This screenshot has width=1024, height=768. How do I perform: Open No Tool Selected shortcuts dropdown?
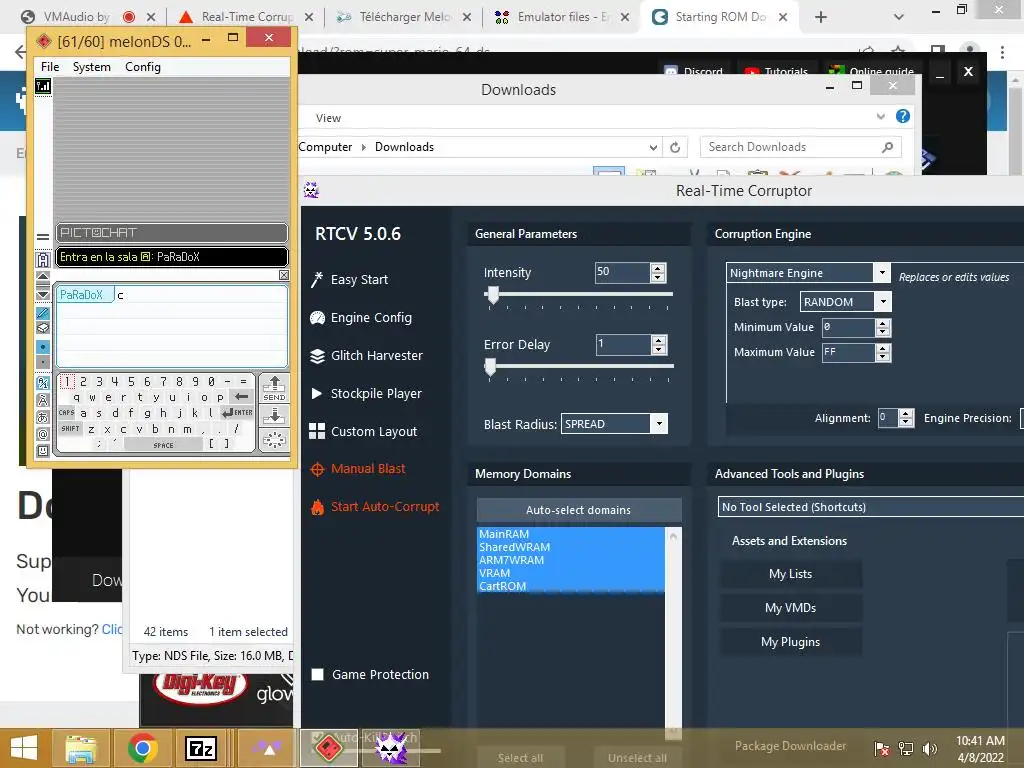tap(871, 507)
